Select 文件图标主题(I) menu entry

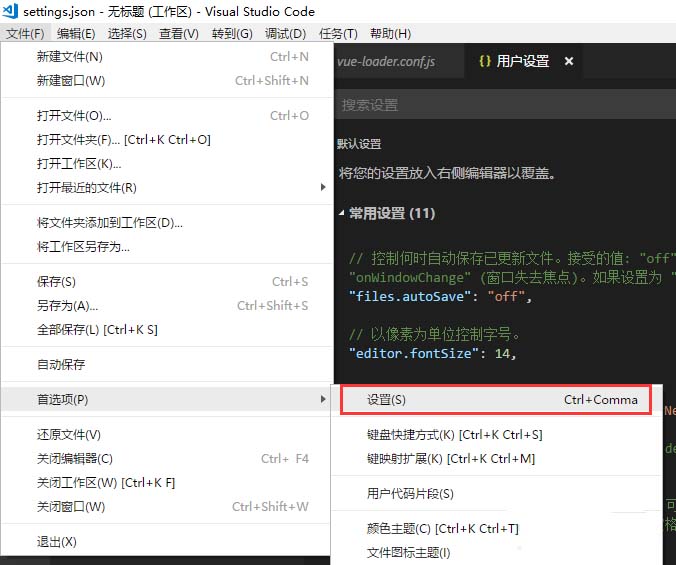(496, 553)
